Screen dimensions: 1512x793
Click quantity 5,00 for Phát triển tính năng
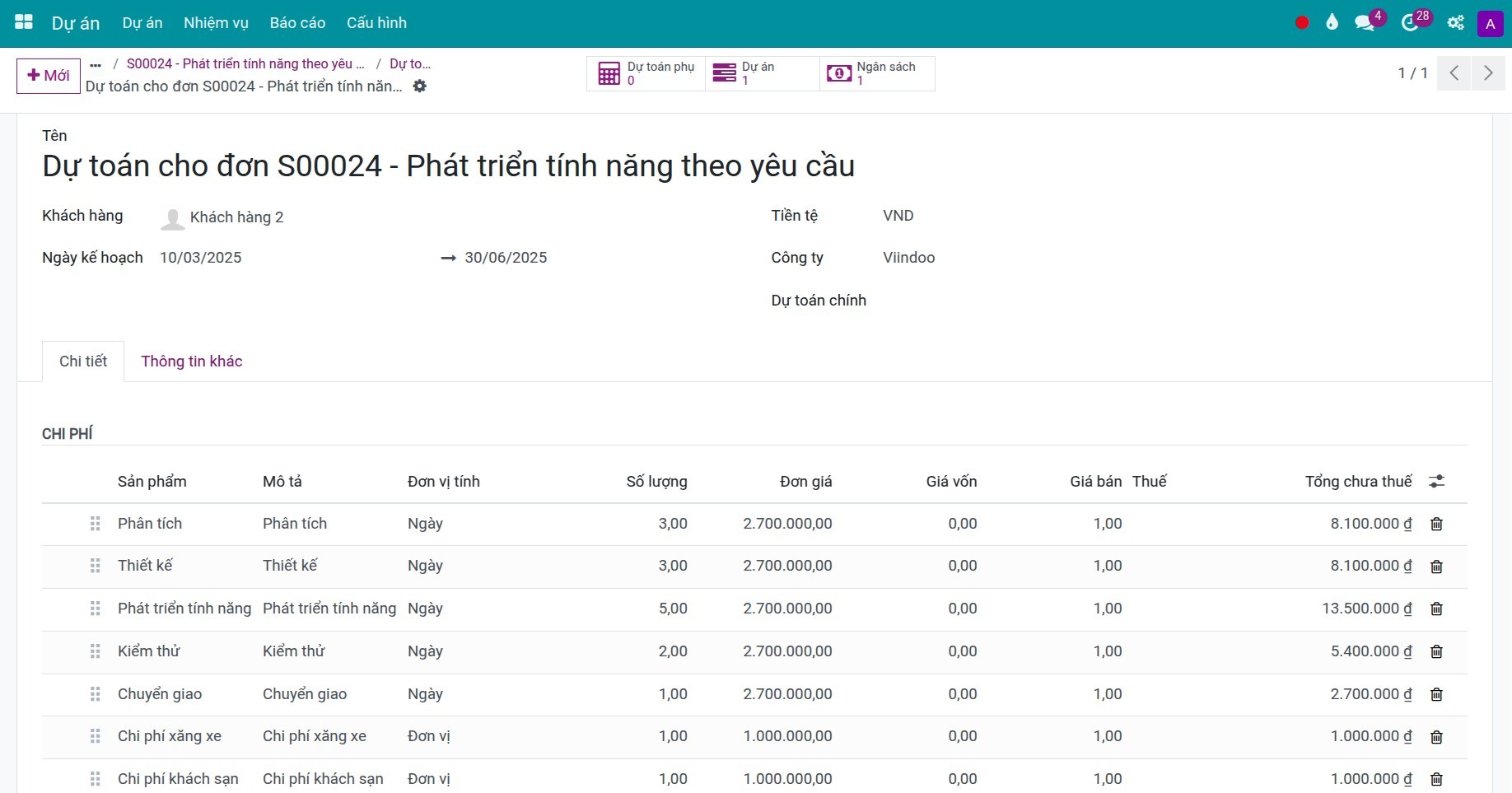(x=673, y=609)
